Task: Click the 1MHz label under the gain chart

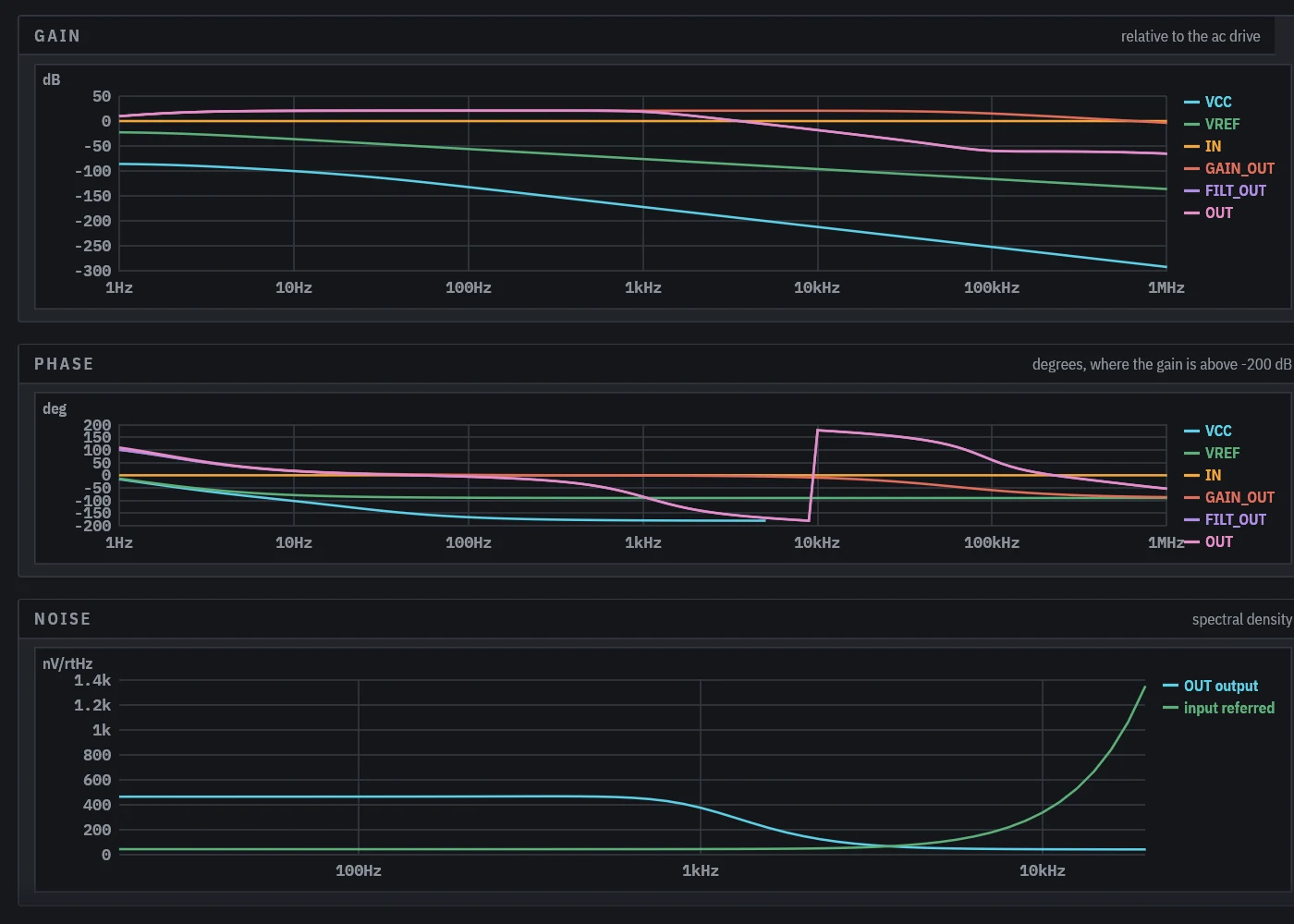Action: point(1166,287)
